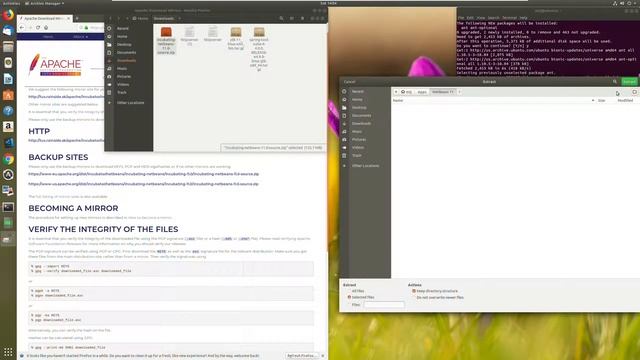Sort by Size column in Extract dialog
Image resolution: width=640 pixels, height=360 pixels.
[601, 100]
